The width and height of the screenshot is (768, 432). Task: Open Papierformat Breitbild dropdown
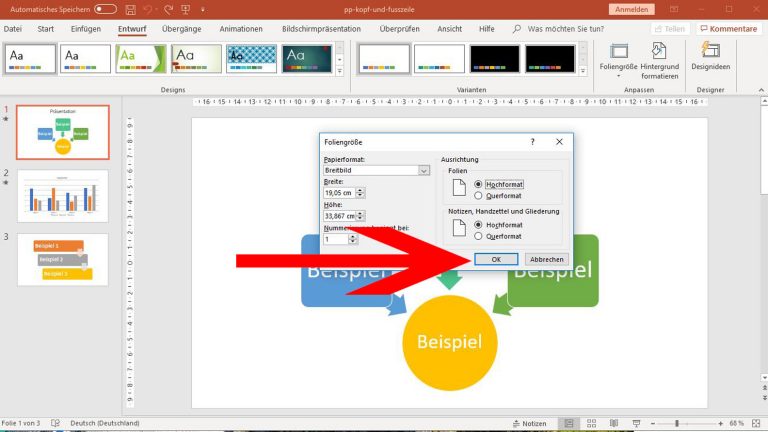(424, 170)
